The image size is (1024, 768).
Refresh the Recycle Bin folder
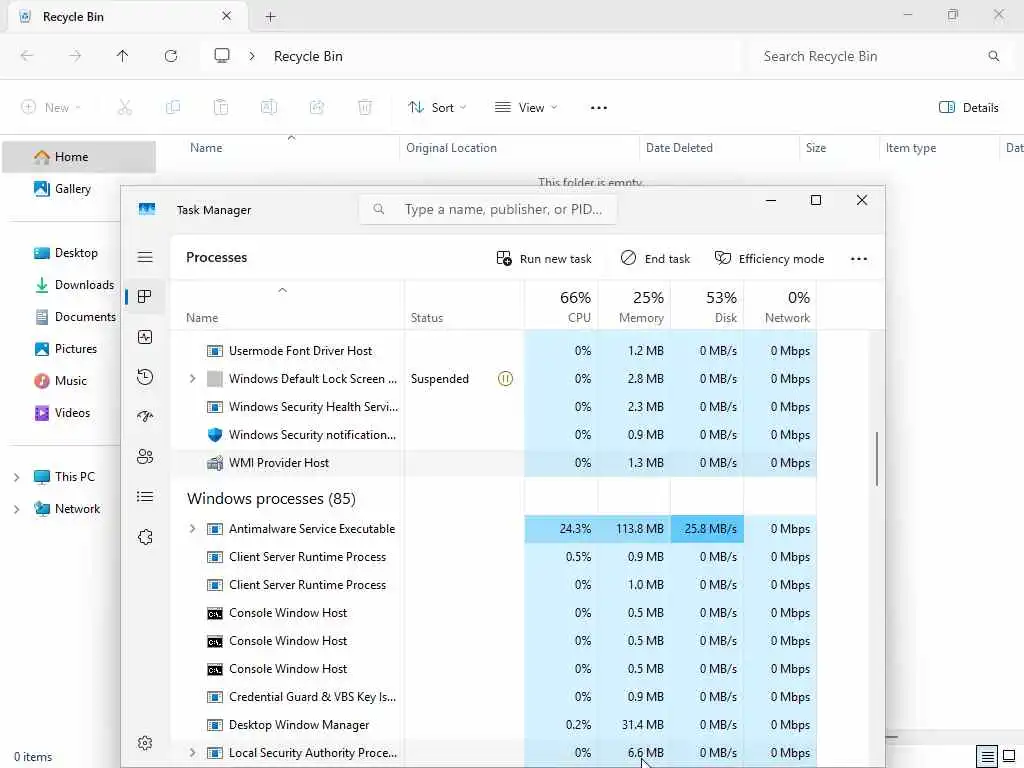coord(171,56)
